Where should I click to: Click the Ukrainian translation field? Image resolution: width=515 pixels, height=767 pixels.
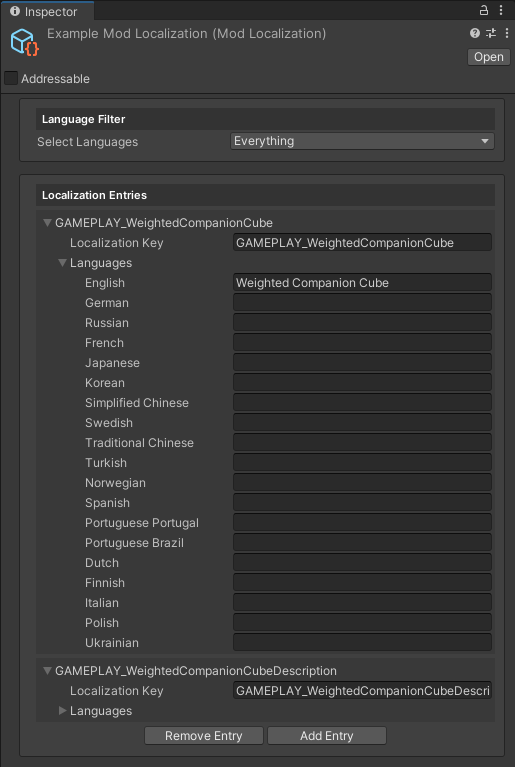(362, 643)
